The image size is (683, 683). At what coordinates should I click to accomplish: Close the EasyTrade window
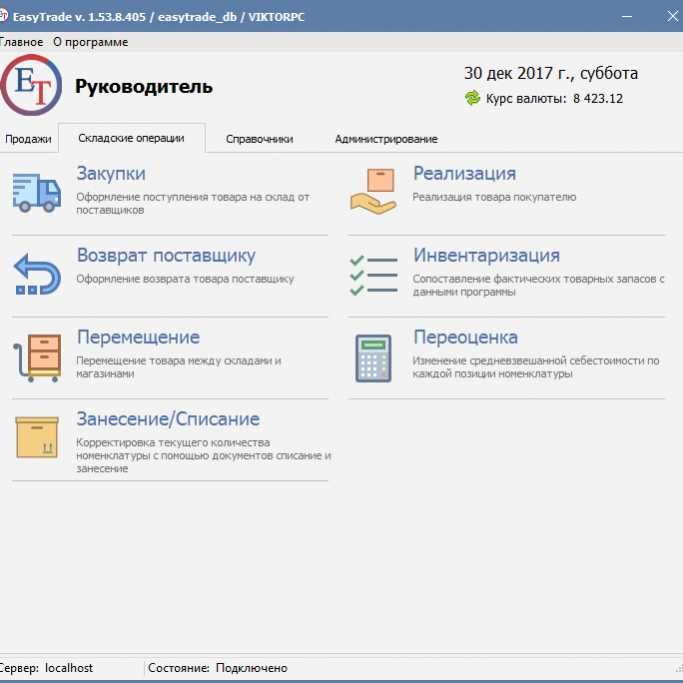[673, 17]
